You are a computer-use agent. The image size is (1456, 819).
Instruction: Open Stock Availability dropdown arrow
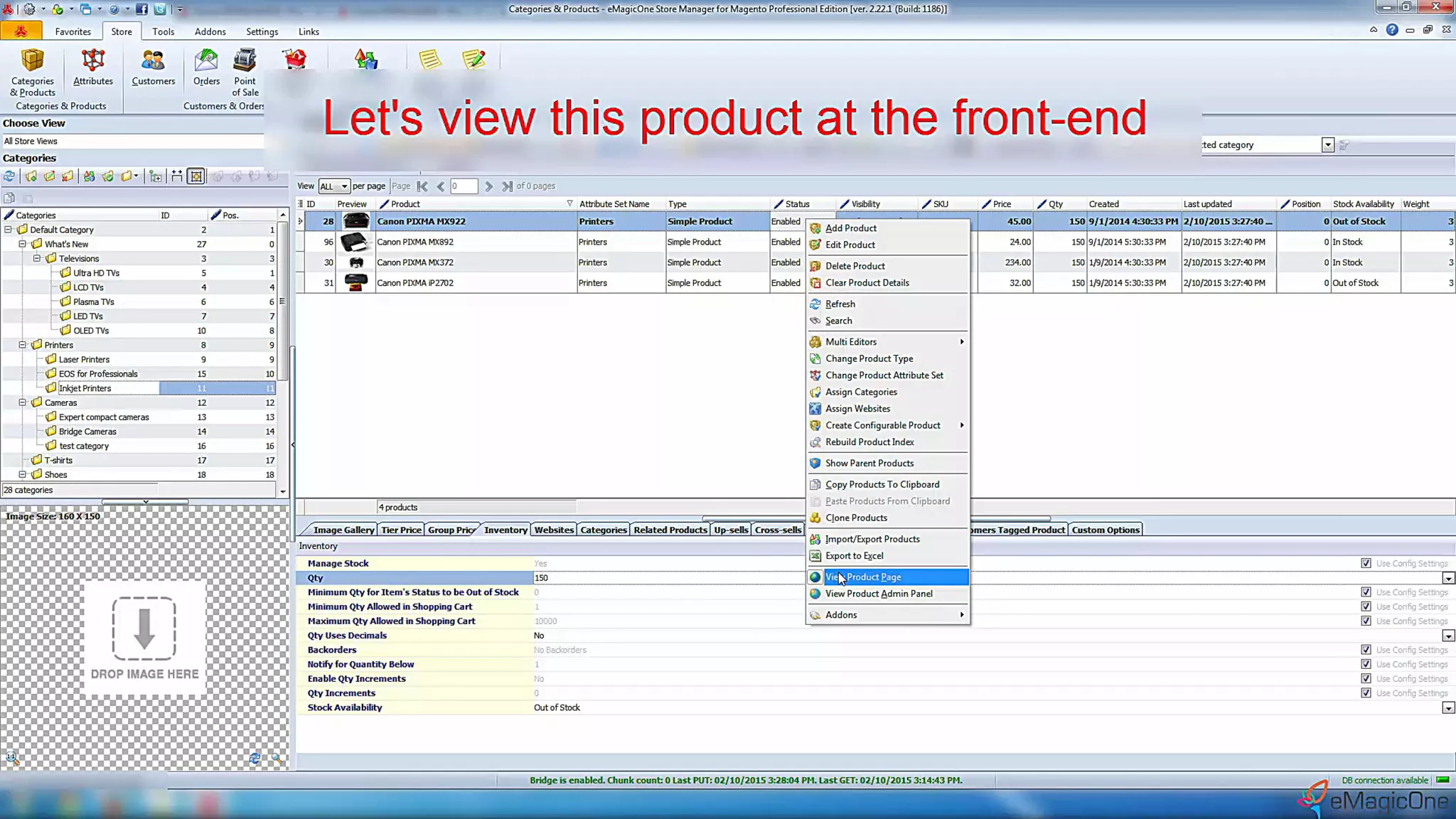point(1448,708)
